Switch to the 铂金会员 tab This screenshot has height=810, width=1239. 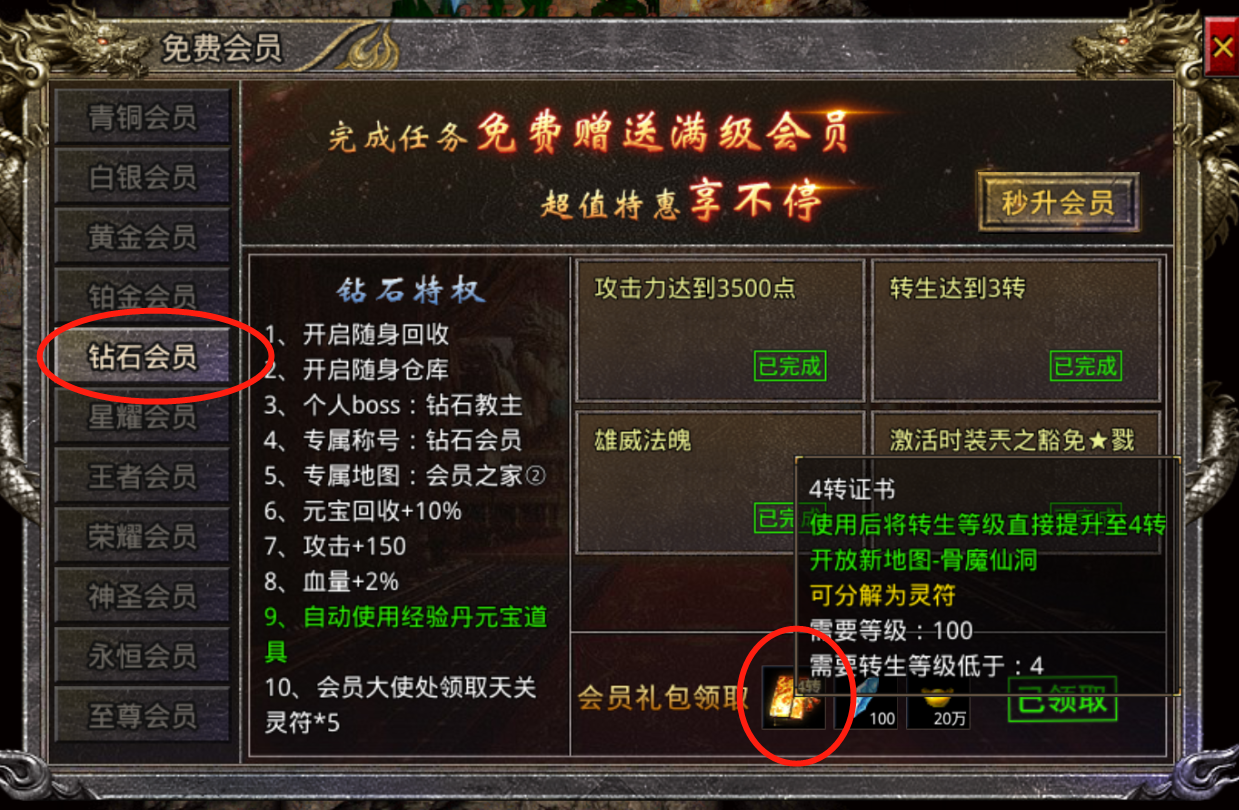pyautogui.click(x=142, y=296)
